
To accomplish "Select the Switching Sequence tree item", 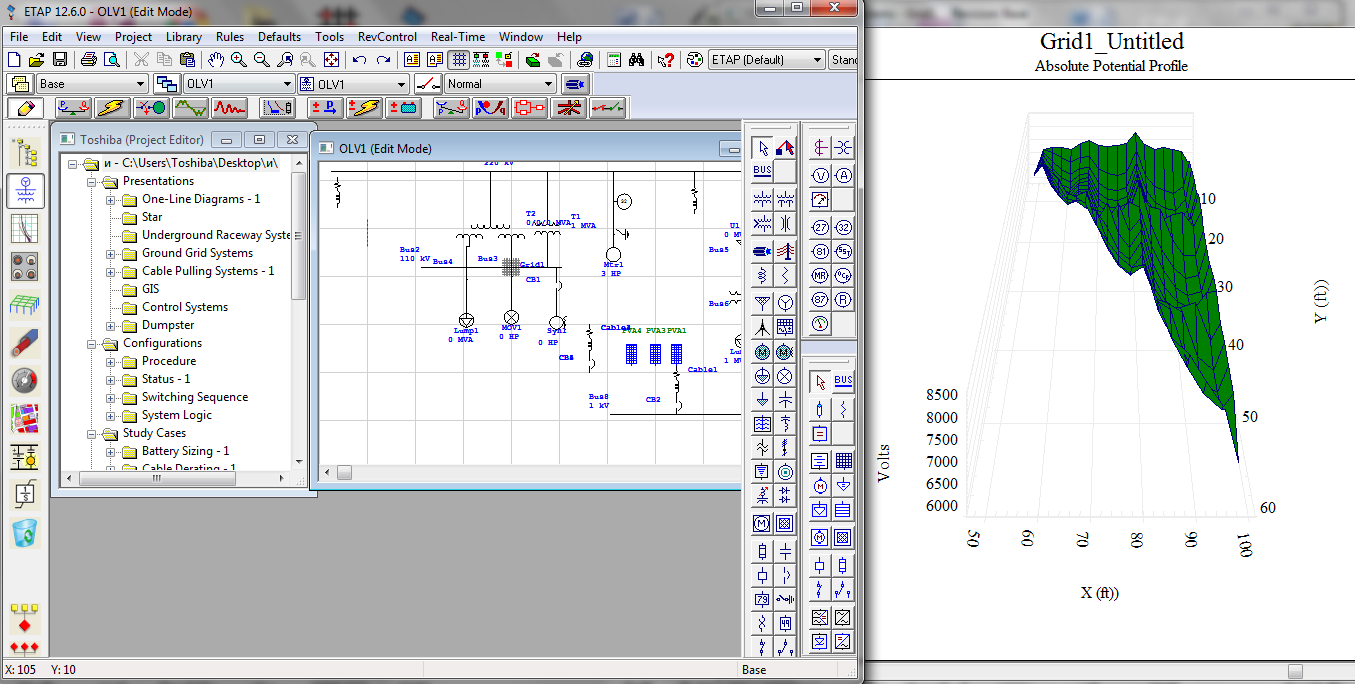I will point(194,397).
